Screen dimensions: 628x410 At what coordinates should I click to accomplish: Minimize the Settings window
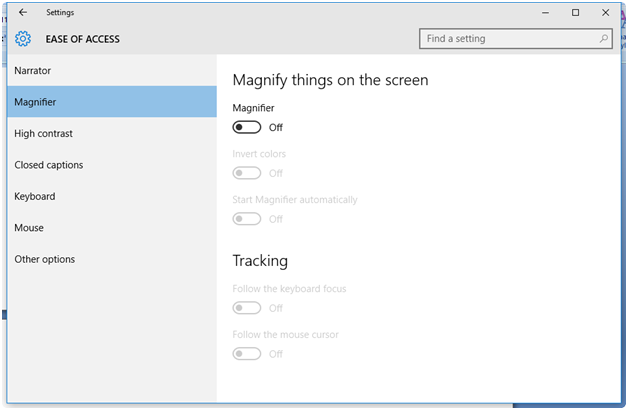coord(546,13)
